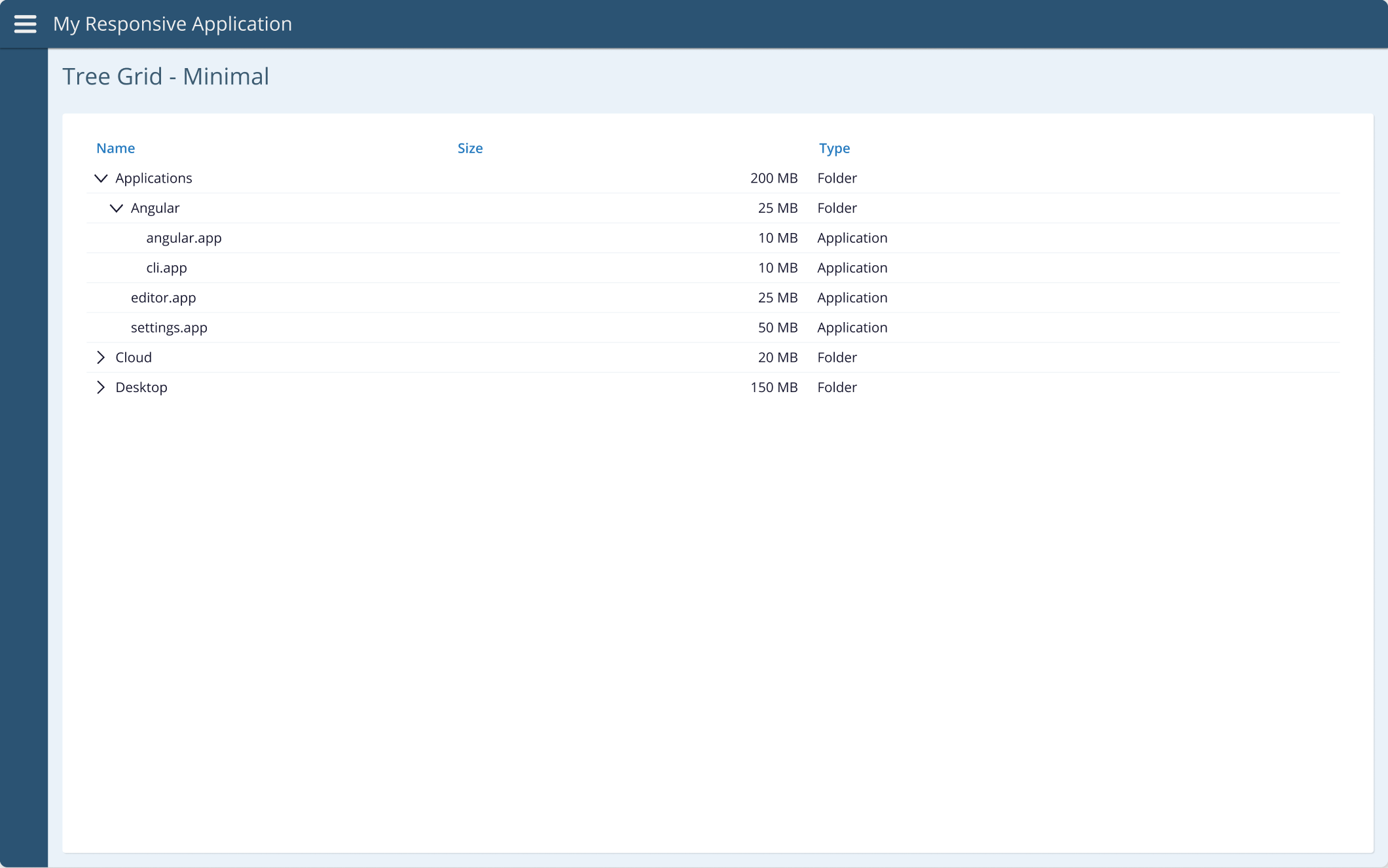Expand the Cloud folder chevron
Image resolution: width=1388 pixels, height=868 pixels.
(101, 357)
